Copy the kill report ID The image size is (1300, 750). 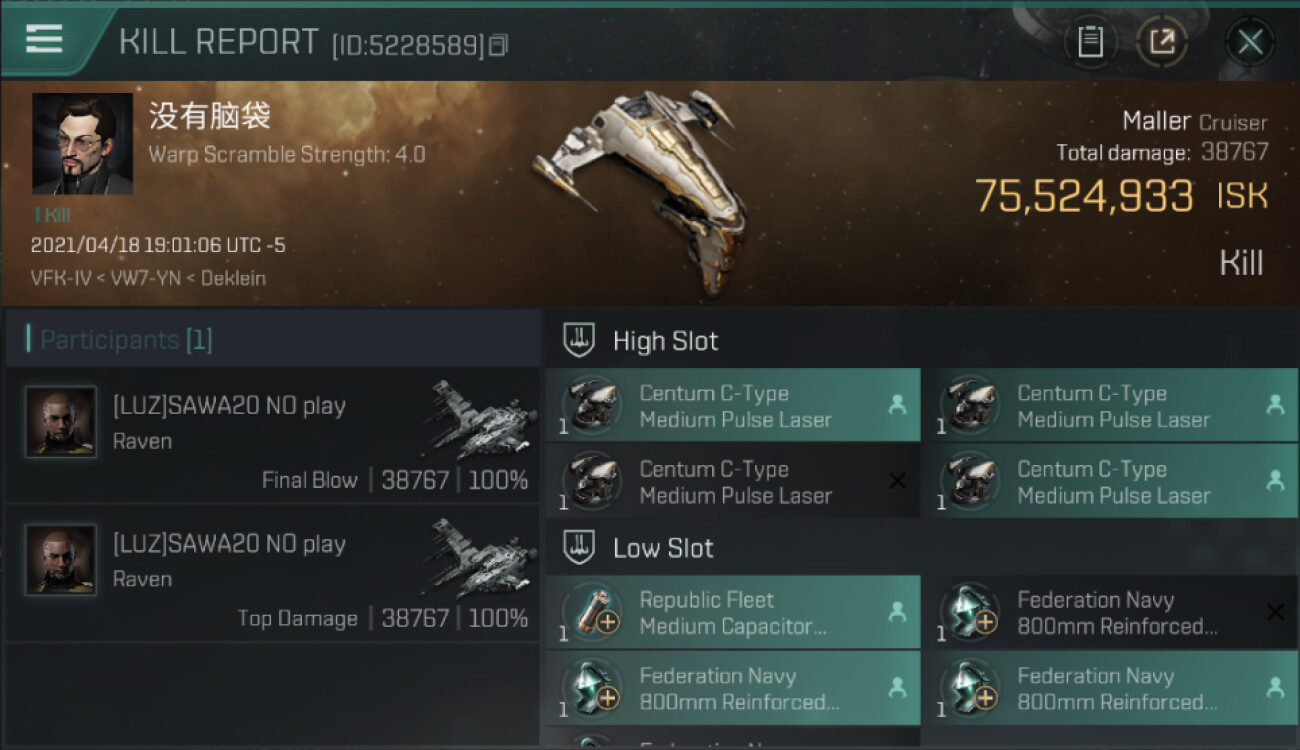499,45
